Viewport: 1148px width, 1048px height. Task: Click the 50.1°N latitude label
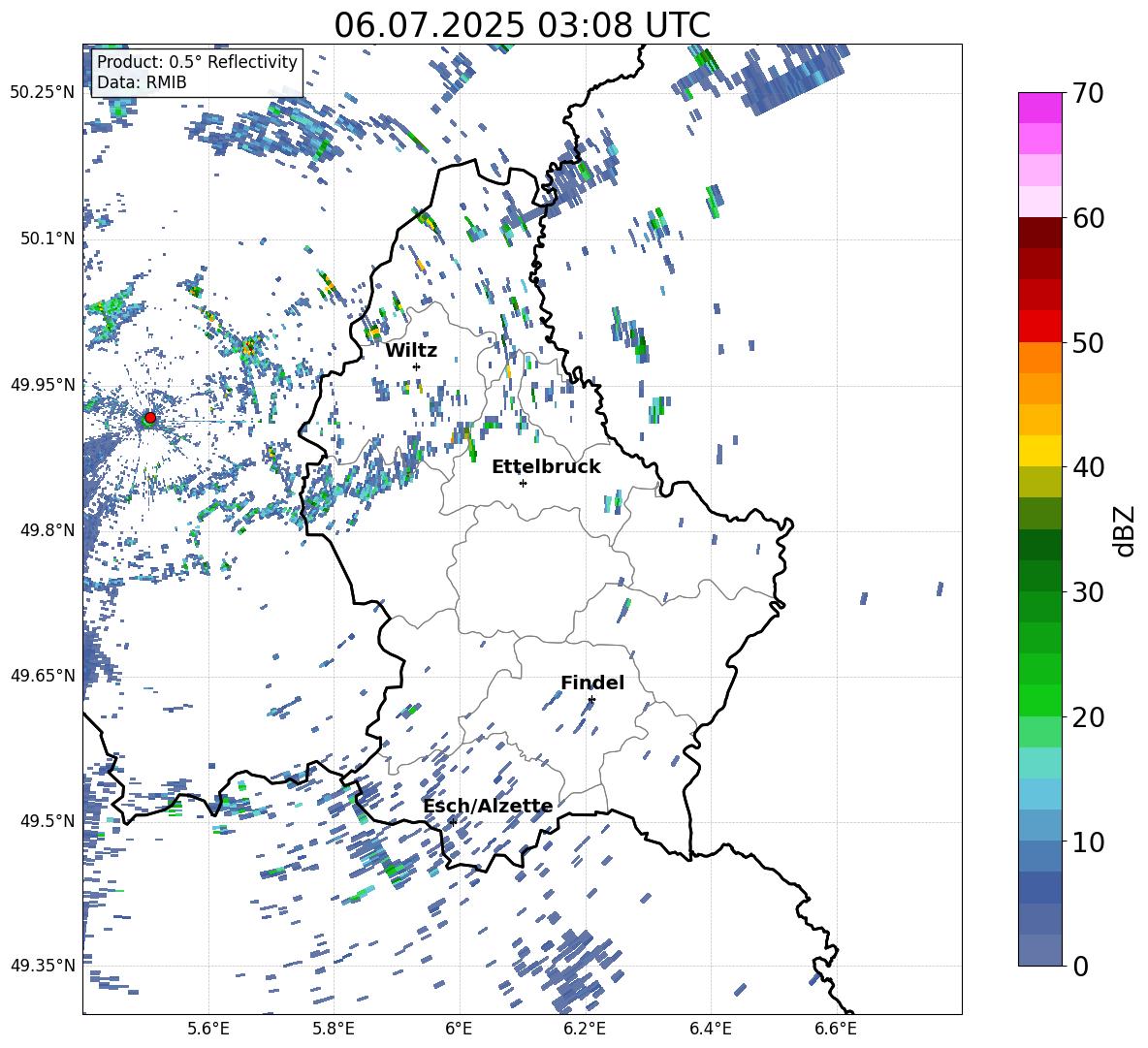[x=48, y=238]
